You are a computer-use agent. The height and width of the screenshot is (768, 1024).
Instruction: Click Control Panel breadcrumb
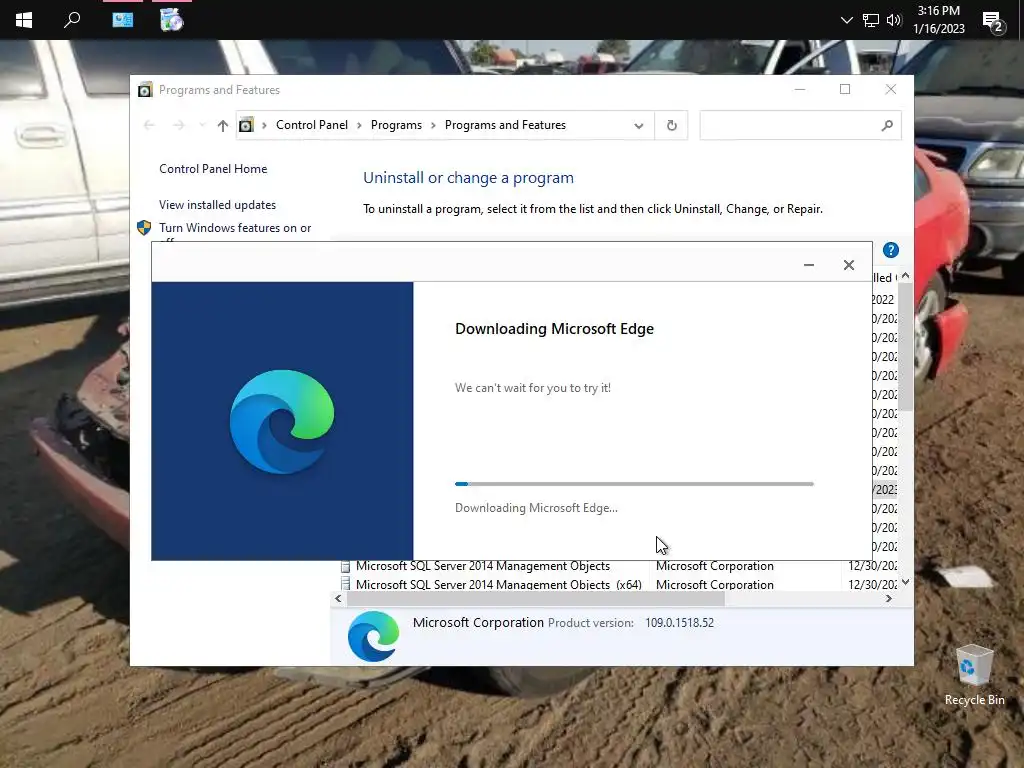point(312,125)
